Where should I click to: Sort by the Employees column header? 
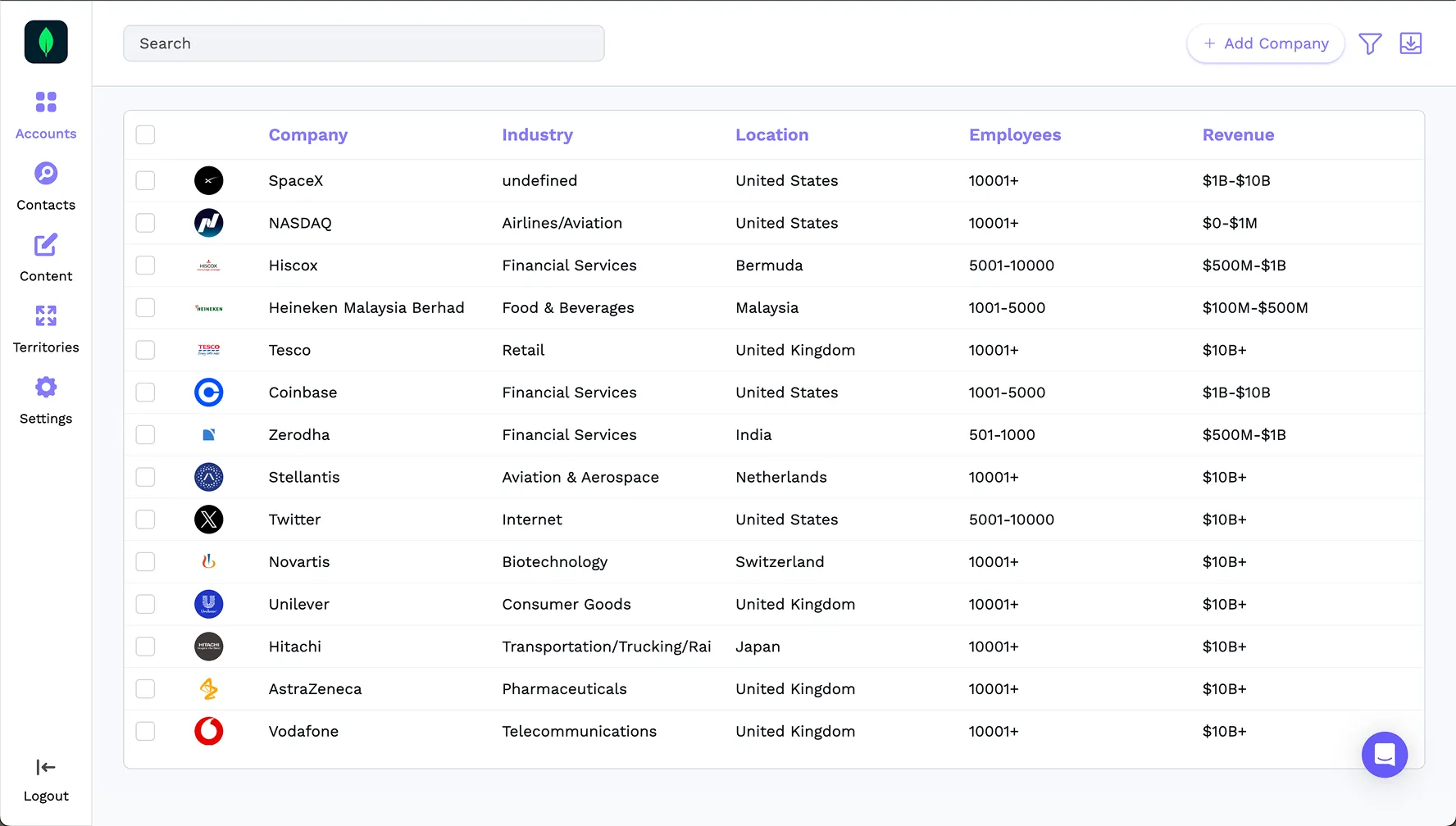coord(1015,135)
